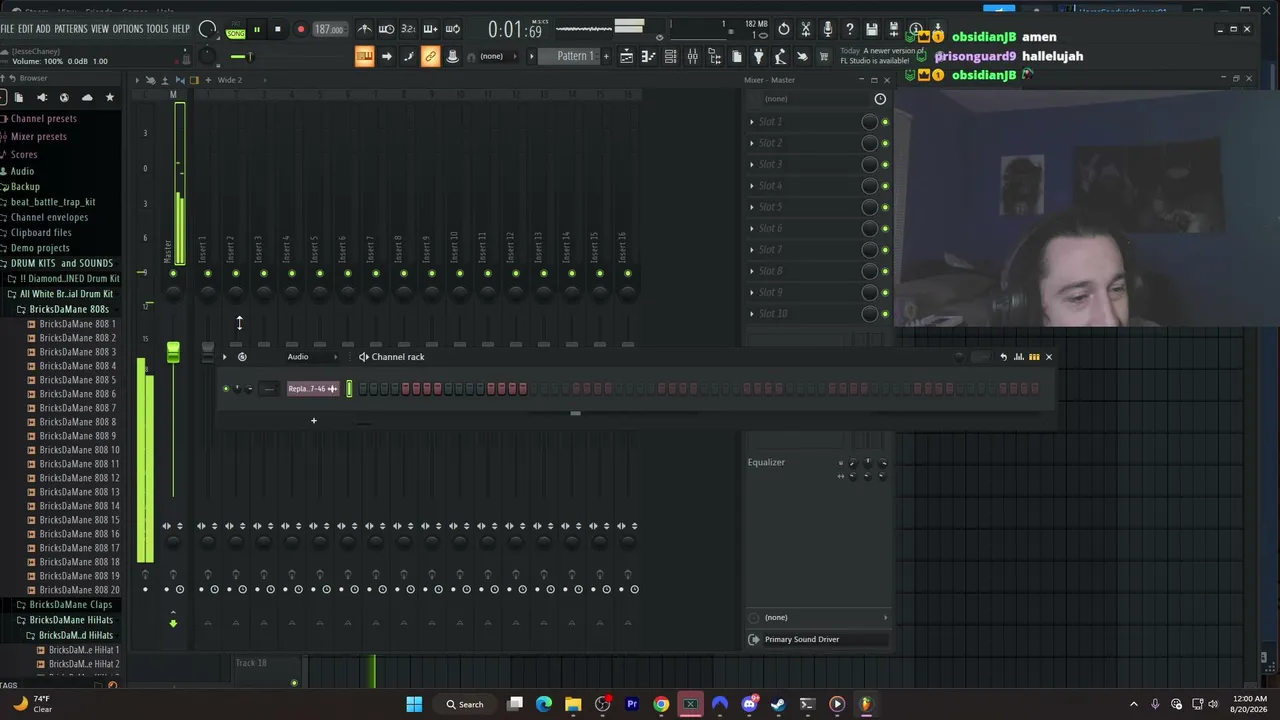Toggle mixer Slot 5 enable light
Viewport: 1280px width, 720px height.
[885, 207]
